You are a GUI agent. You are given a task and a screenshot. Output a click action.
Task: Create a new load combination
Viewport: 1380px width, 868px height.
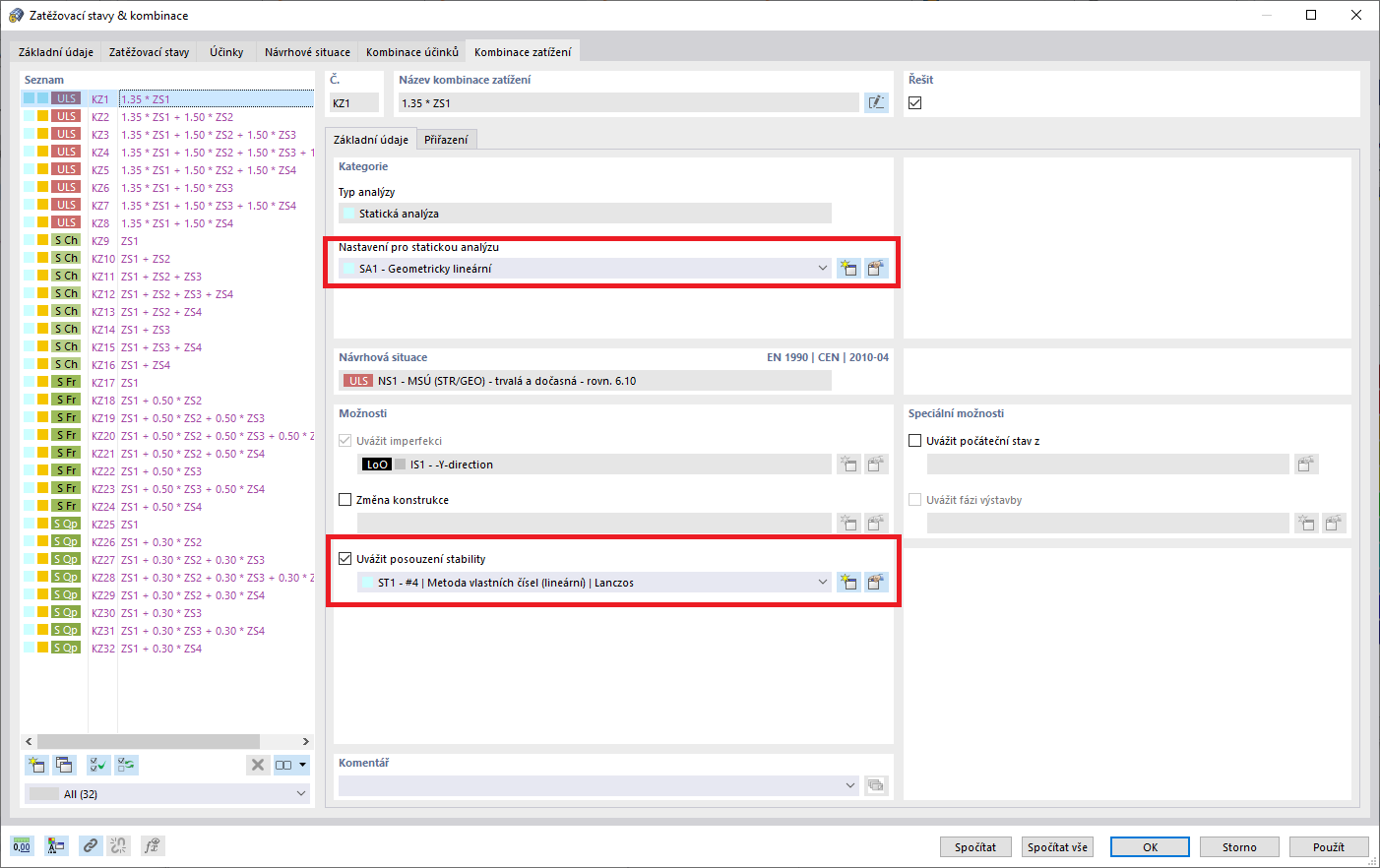36,765
